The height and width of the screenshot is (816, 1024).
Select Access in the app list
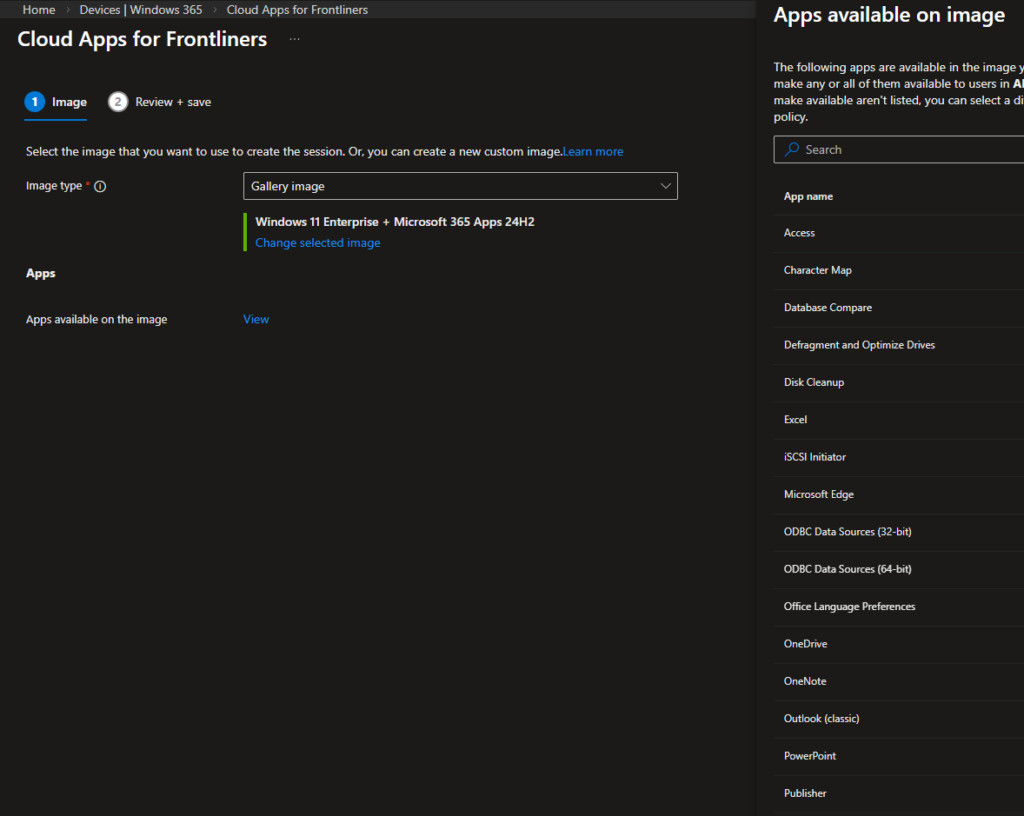[799, 233]
